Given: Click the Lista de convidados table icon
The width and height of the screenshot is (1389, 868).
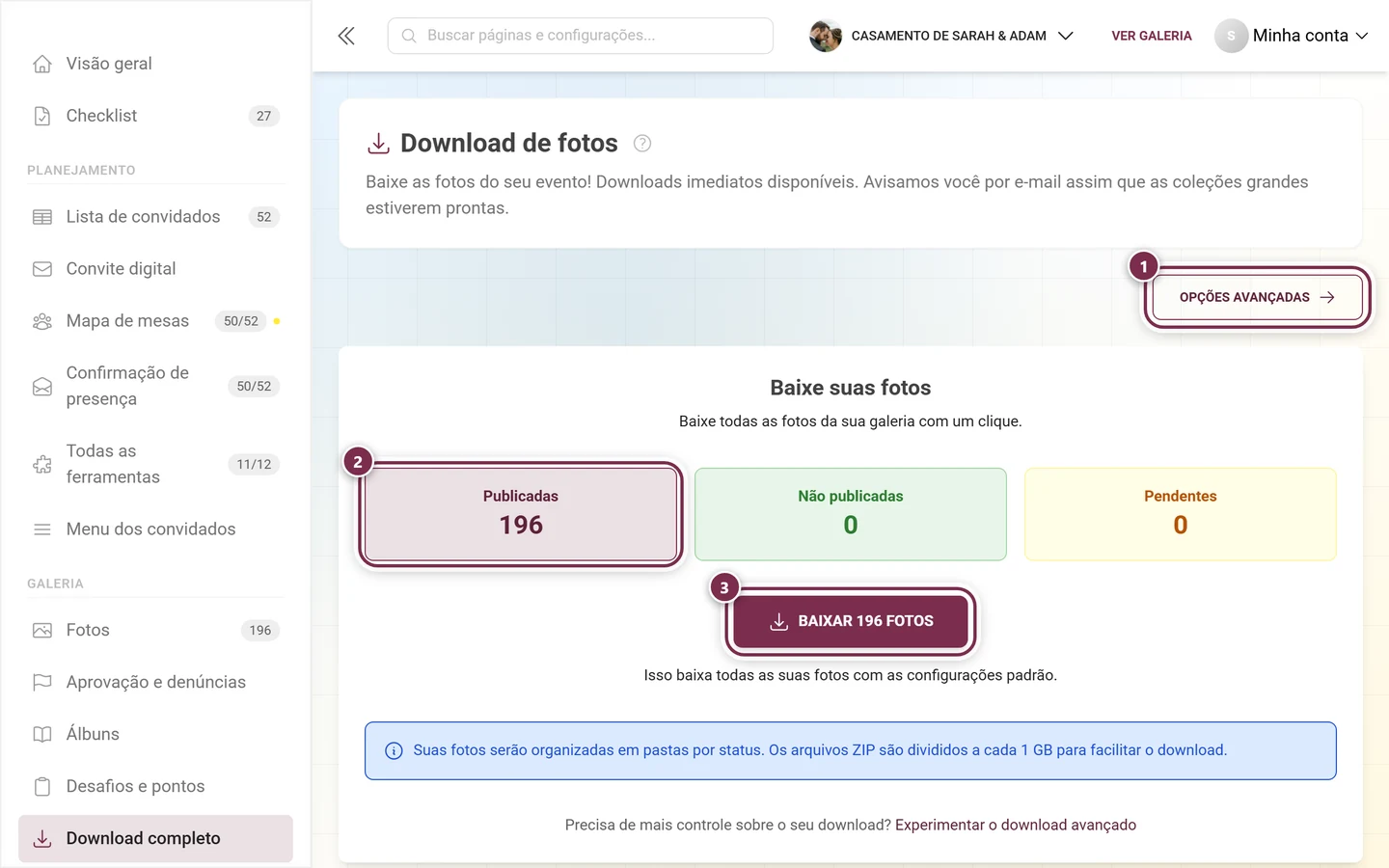Looking at the screenshot, I should pos(42,217).
